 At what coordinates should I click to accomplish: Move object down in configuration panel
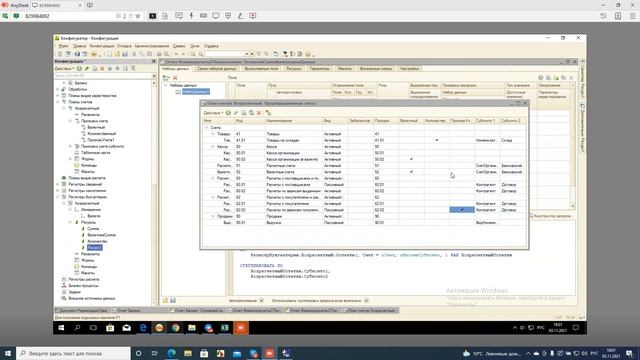coord(118,69)
